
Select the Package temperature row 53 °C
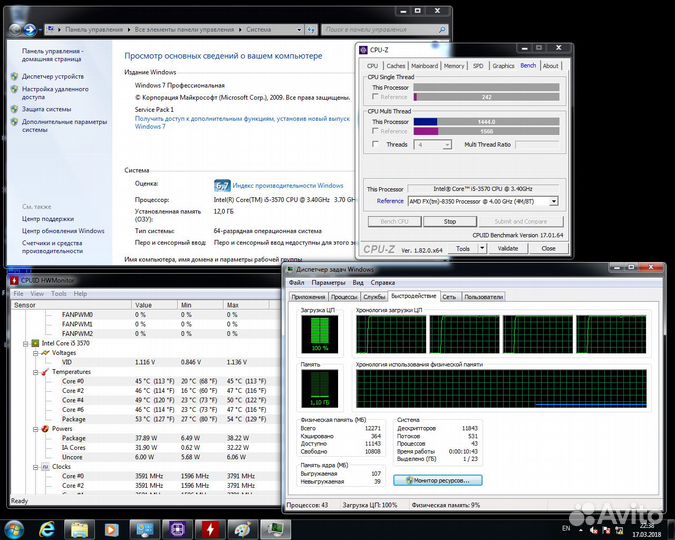click(145, 419)
